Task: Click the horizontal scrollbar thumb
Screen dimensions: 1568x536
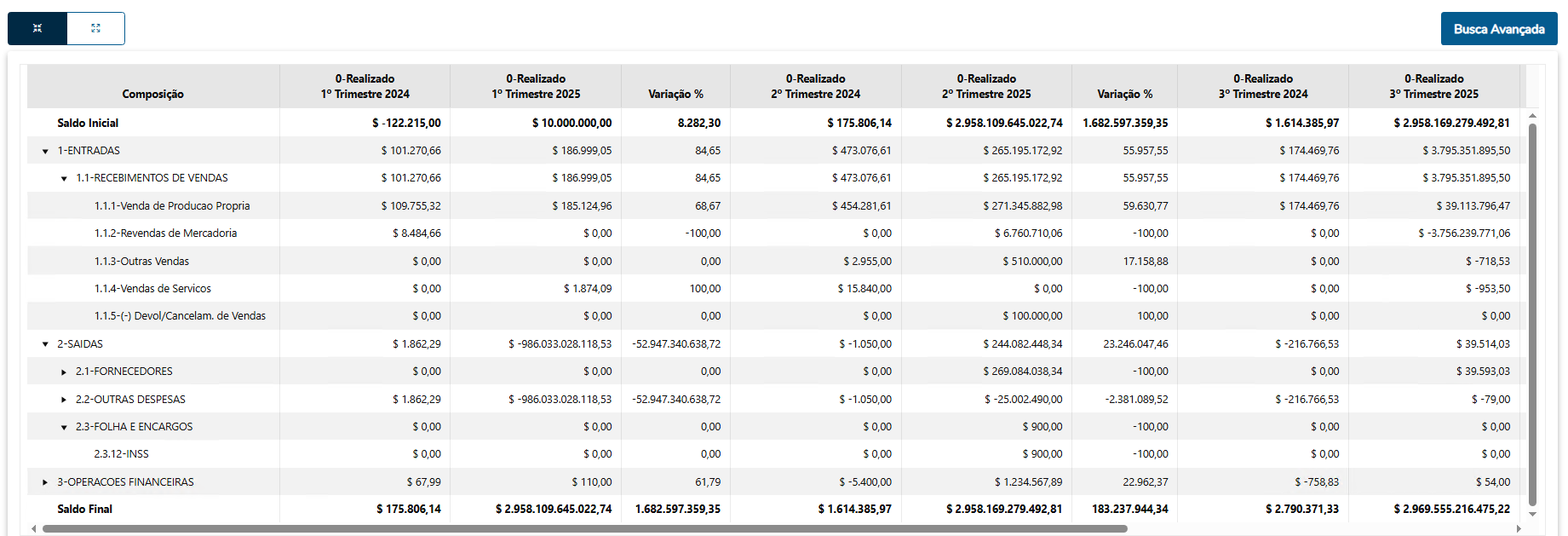Action: (x=584, y=528)
